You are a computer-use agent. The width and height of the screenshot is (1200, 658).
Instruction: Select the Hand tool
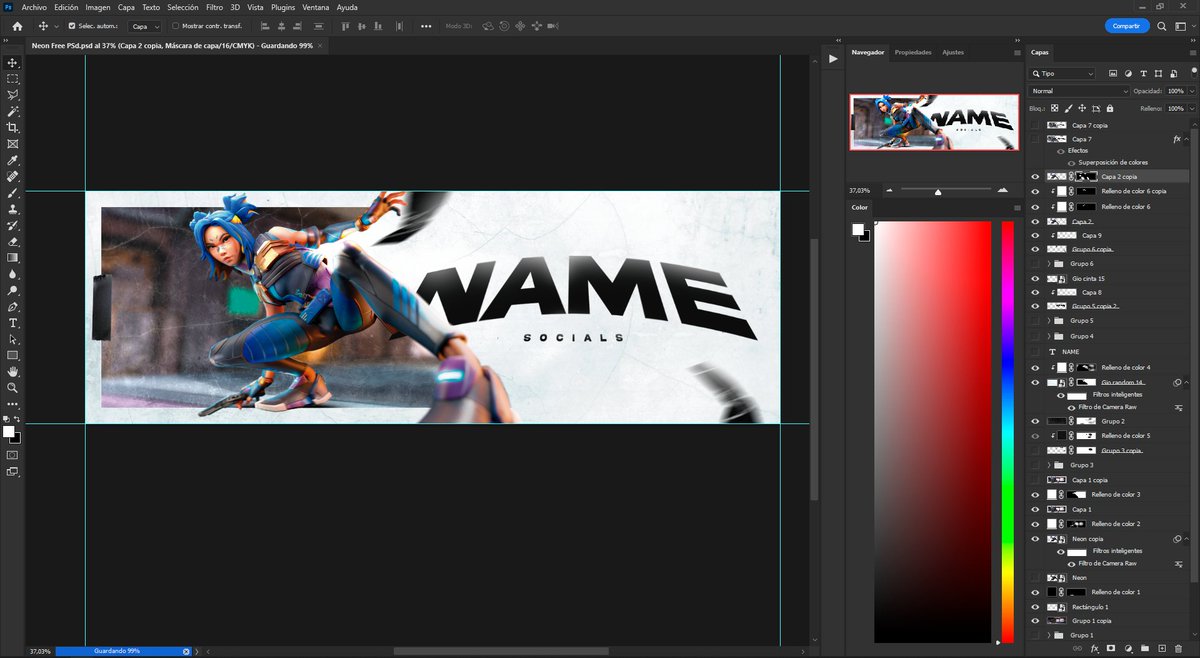pos(12,371)
